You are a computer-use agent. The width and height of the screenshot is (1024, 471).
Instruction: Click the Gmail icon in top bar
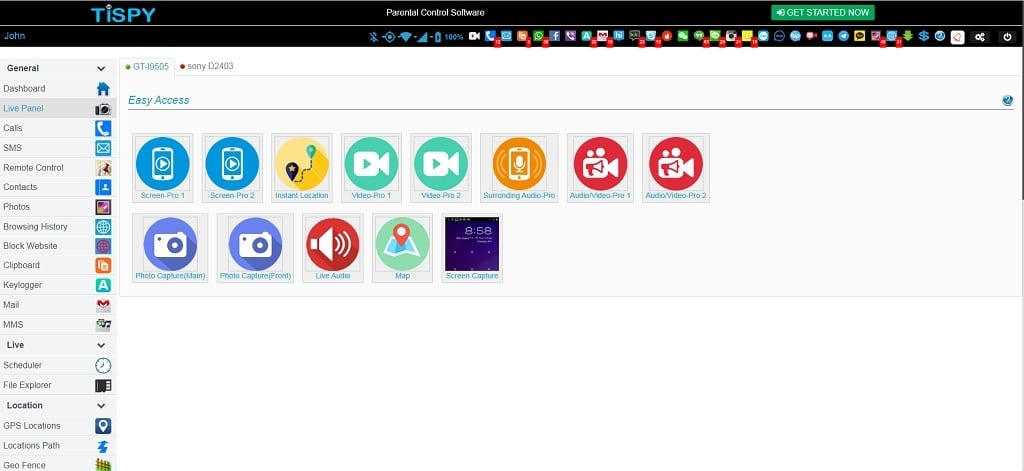(602, 36)
